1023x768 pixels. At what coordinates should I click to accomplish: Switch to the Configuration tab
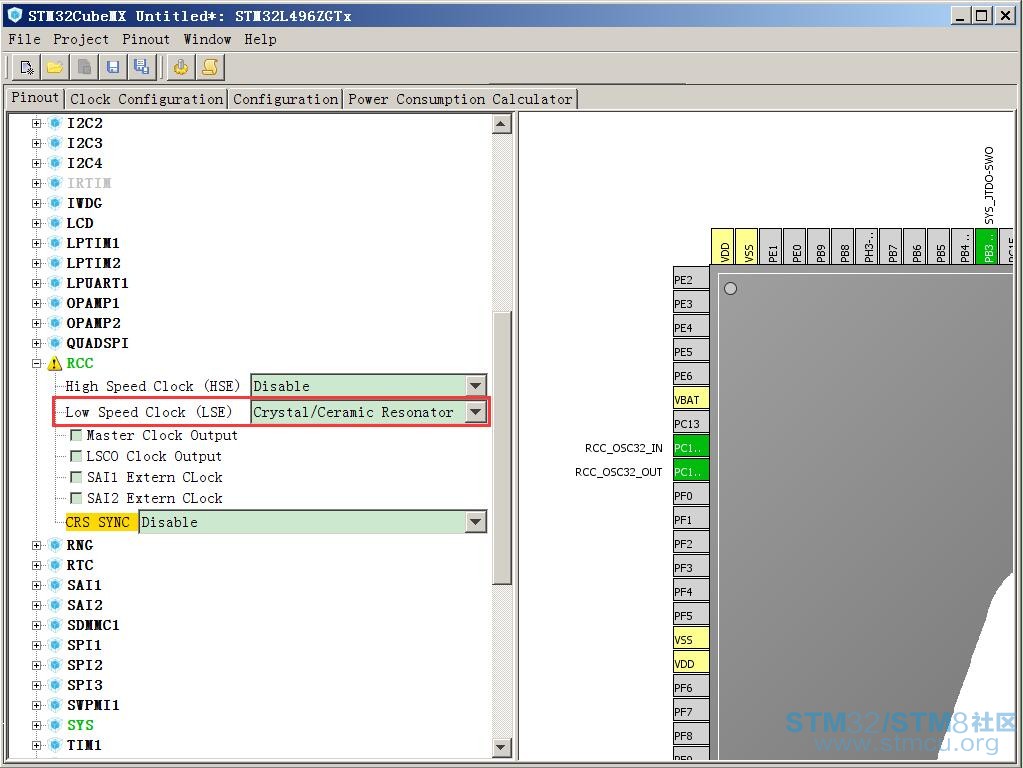pos(286,99)
